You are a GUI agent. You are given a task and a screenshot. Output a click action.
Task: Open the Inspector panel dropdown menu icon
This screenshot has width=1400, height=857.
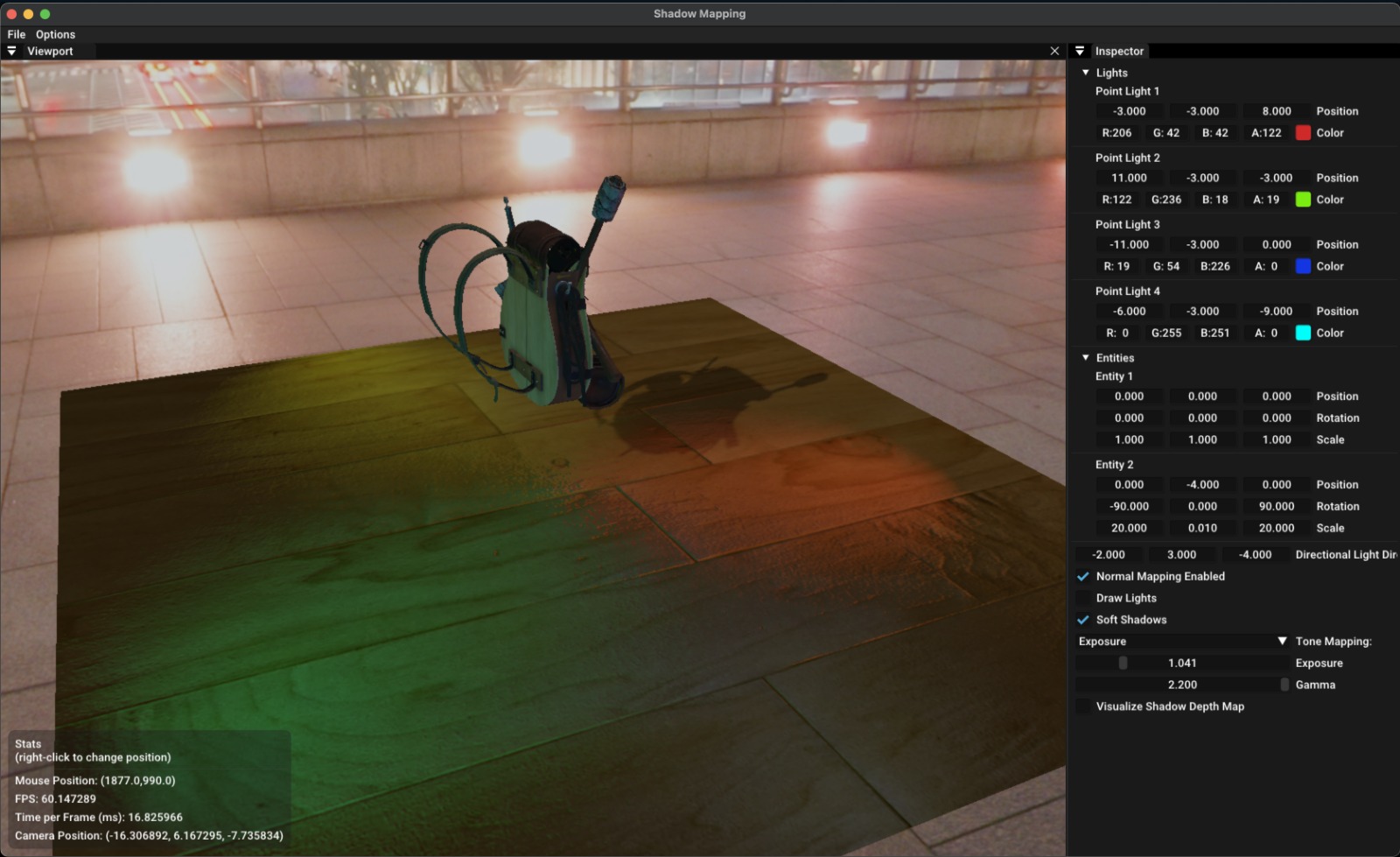1080,52
